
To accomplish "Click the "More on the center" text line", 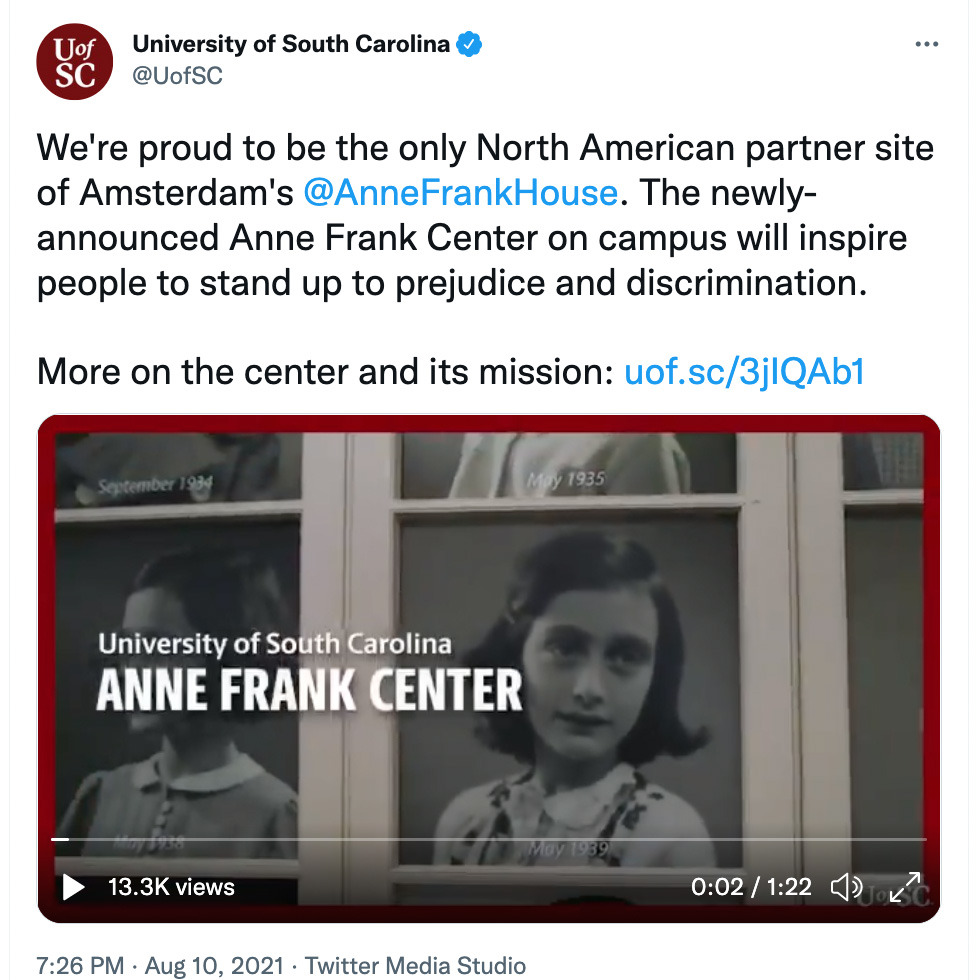I will click(x=325, y=372).
